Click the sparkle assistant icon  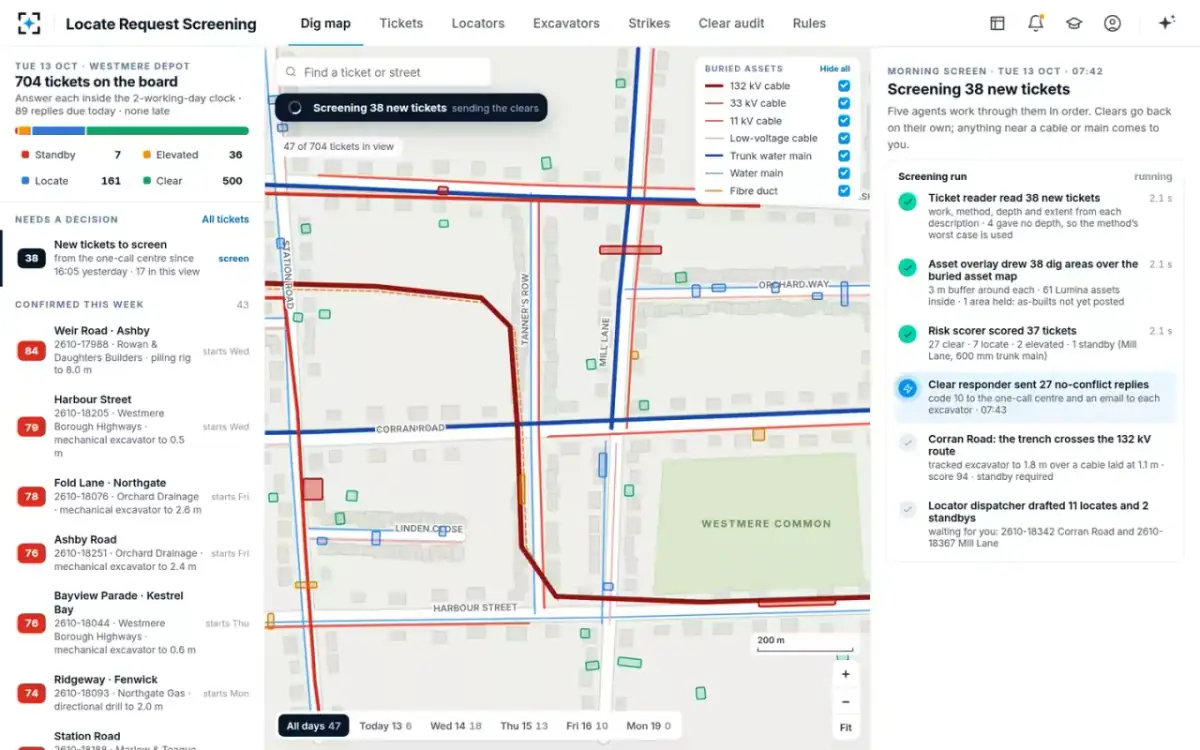coord(1165,23)
